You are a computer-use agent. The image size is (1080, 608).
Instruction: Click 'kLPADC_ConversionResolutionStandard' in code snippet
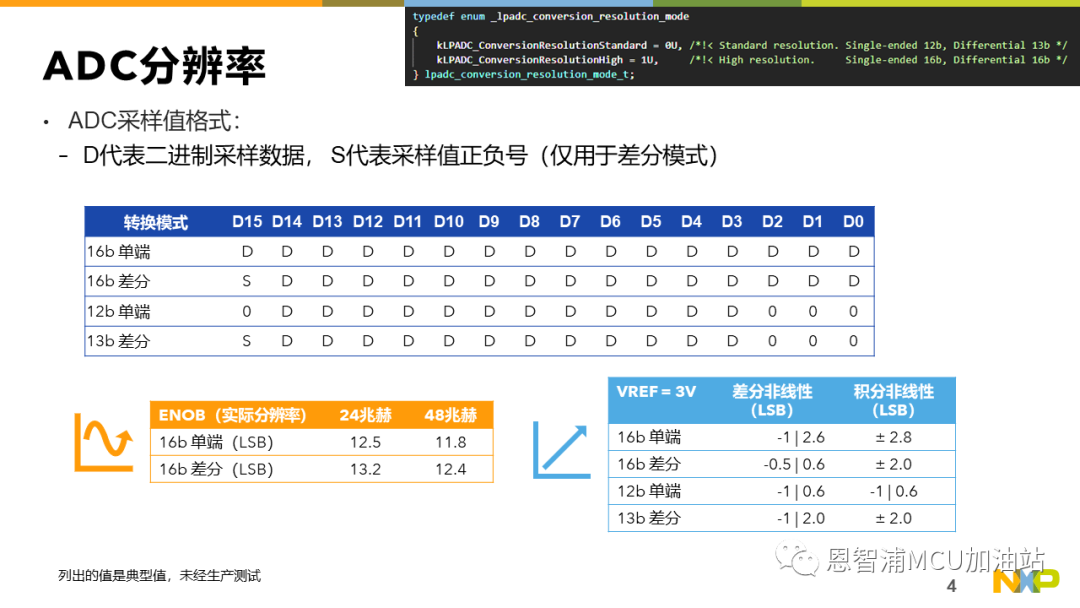pos(541,45)
